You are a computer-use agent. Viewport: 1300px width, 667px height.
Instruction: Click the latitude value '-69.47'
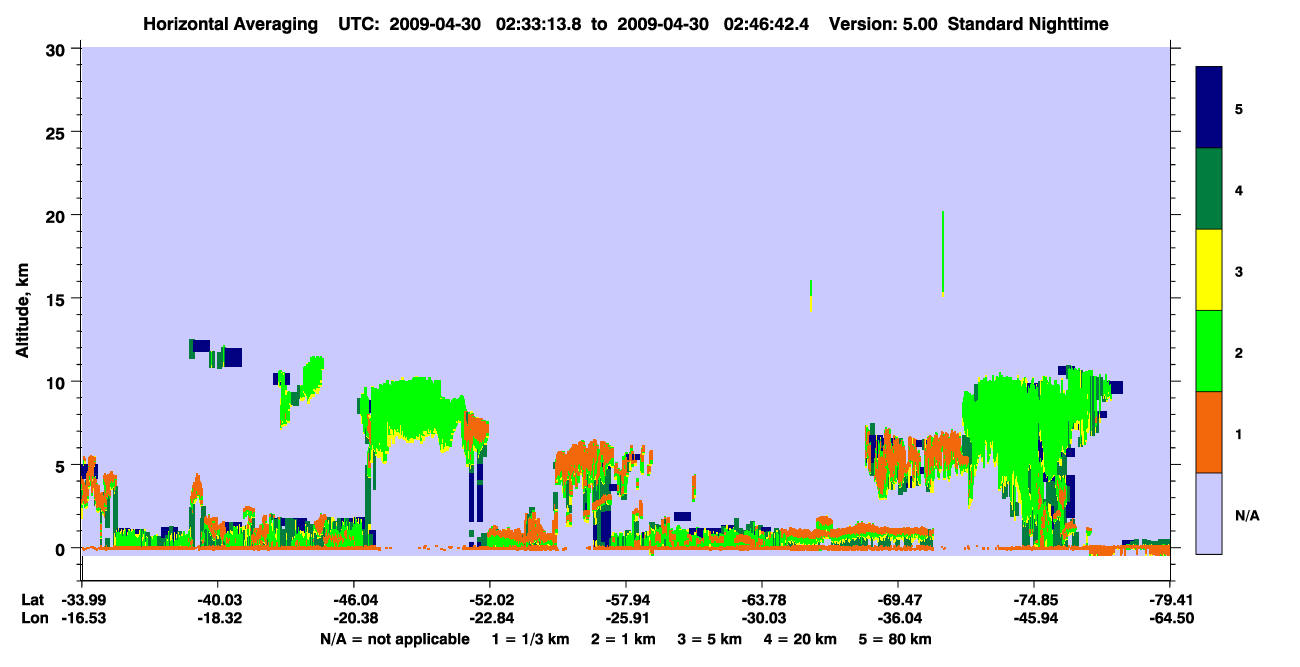click(x=898, y=600)
